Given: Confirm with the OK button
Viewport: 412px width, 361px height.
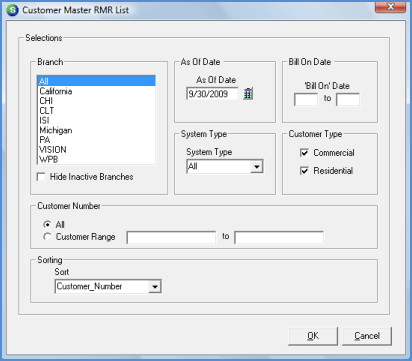Looking at the screenshot, I should (313, 336).
